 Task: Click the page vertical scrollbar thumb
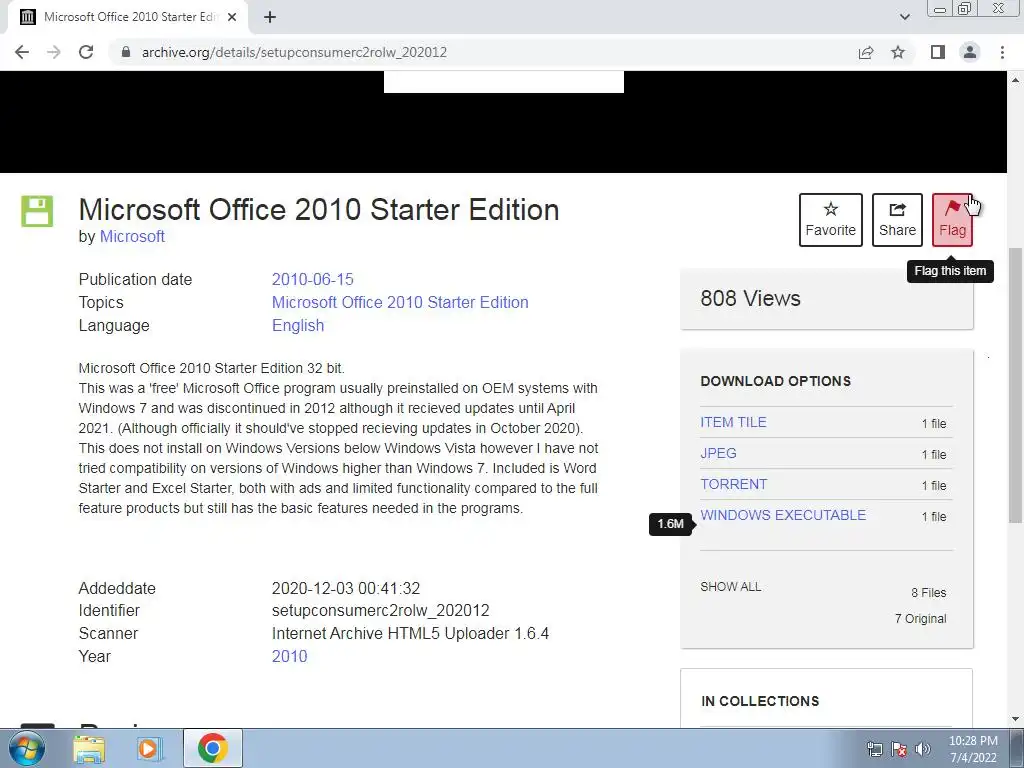(1016, 385)
